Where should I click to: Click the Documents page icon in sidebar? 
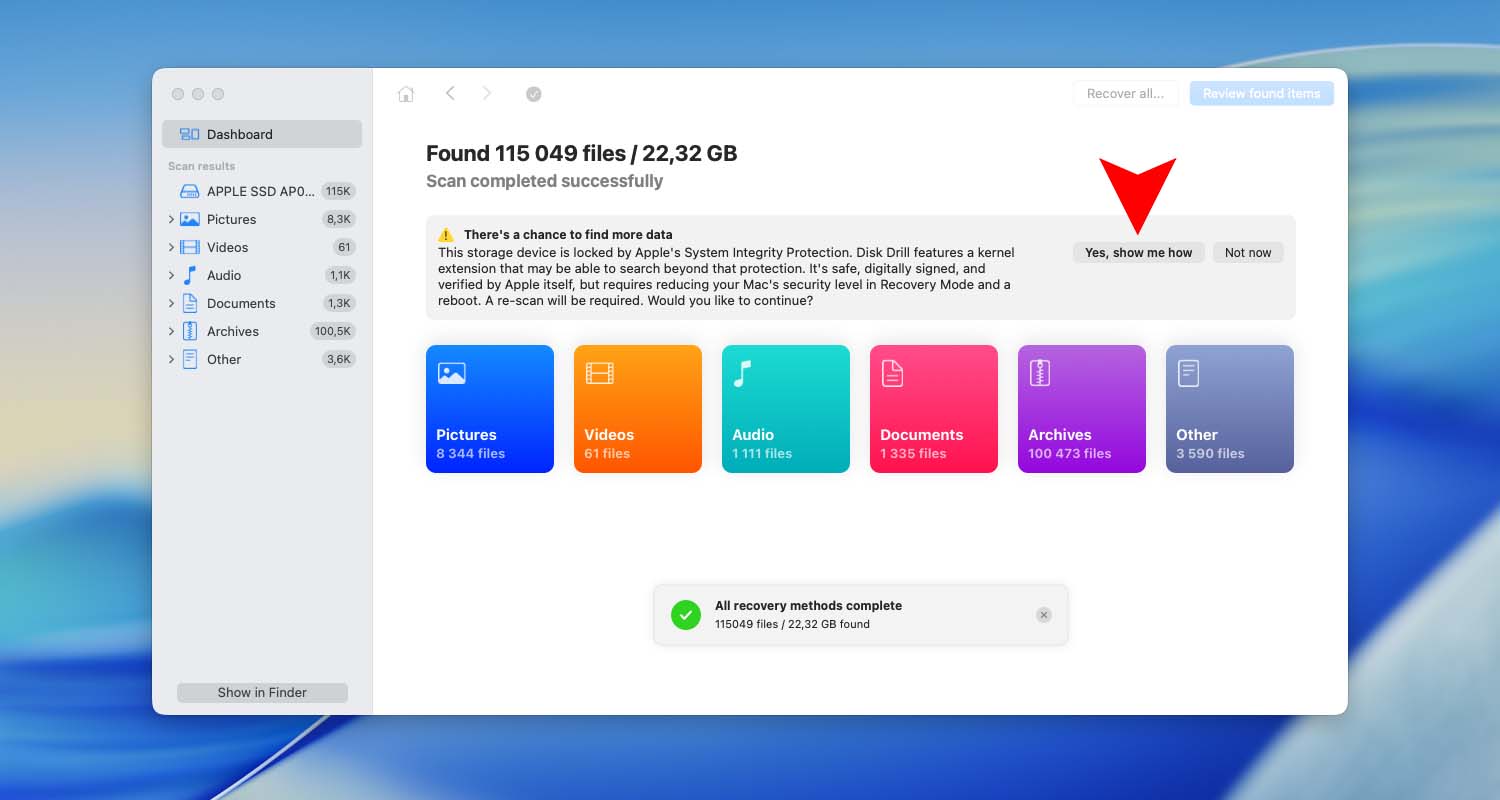click(x=189, y=303)
